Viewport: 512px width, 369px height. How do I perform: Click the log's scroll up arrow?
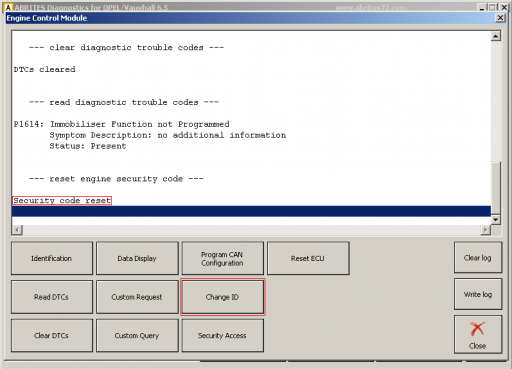click(496, 36)
